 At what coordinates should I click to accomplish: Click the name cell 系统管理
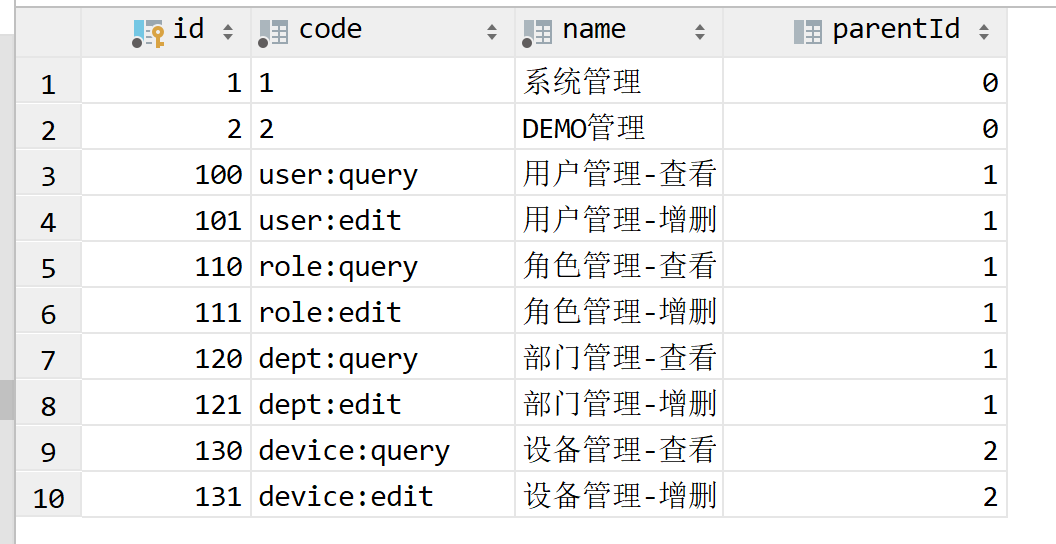(x=619, y=82)
